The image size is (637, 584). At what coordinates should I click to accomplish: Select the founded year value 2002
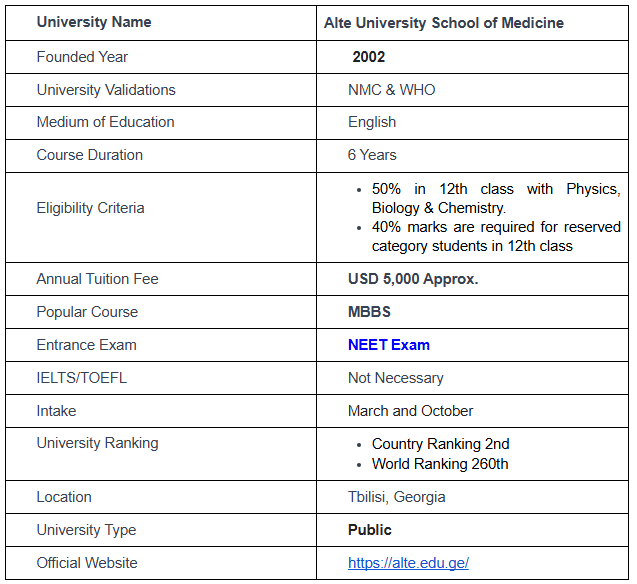click(368, 57)
